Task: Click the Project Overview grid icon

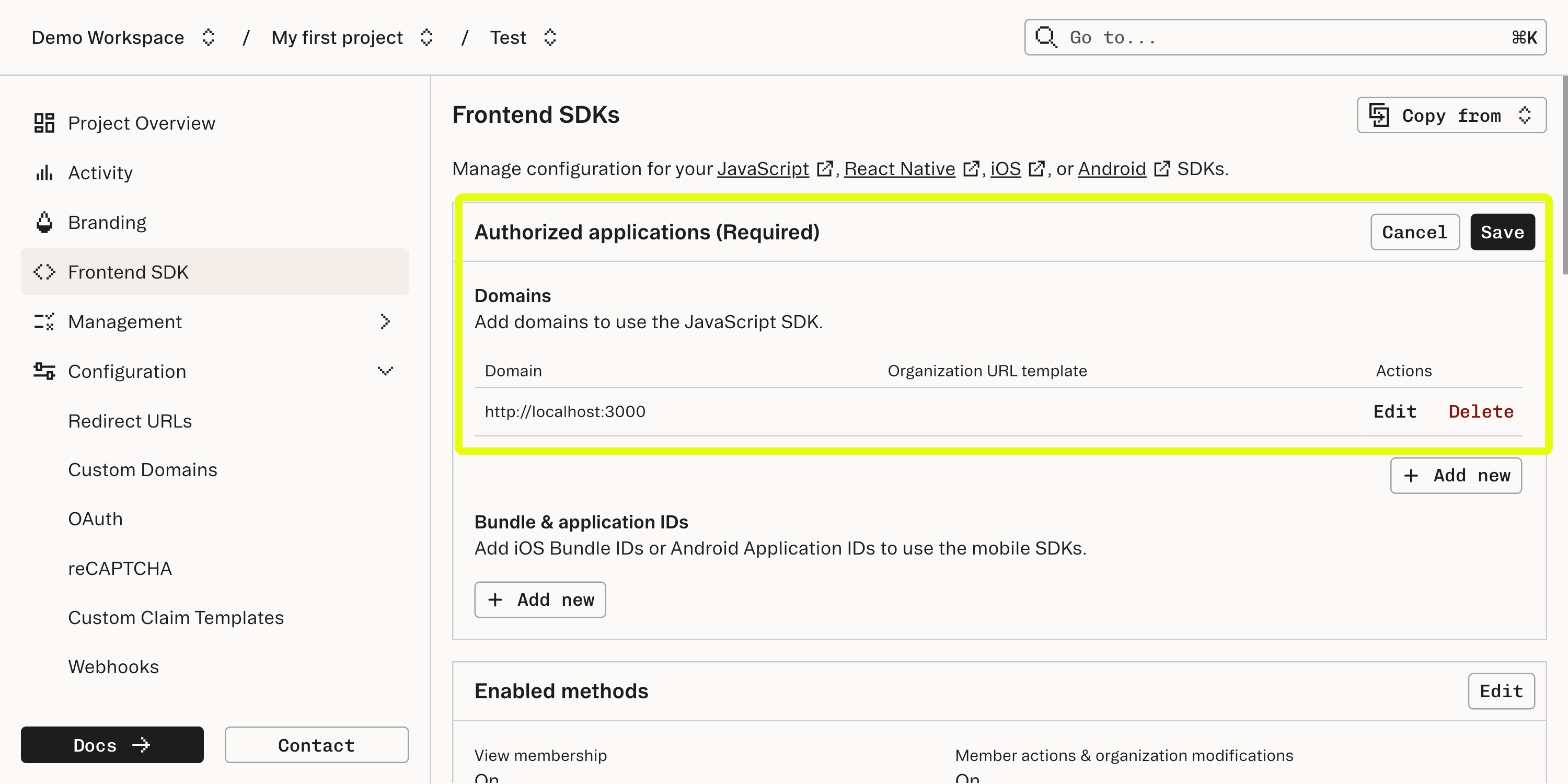Action: click(44, 123)
